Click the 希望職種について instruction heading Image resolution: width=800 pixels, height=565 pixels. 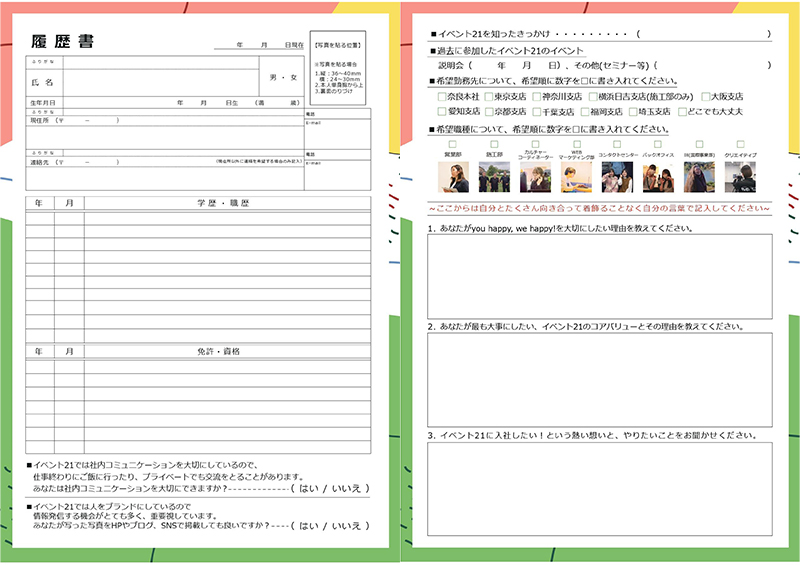coord(549,129)
